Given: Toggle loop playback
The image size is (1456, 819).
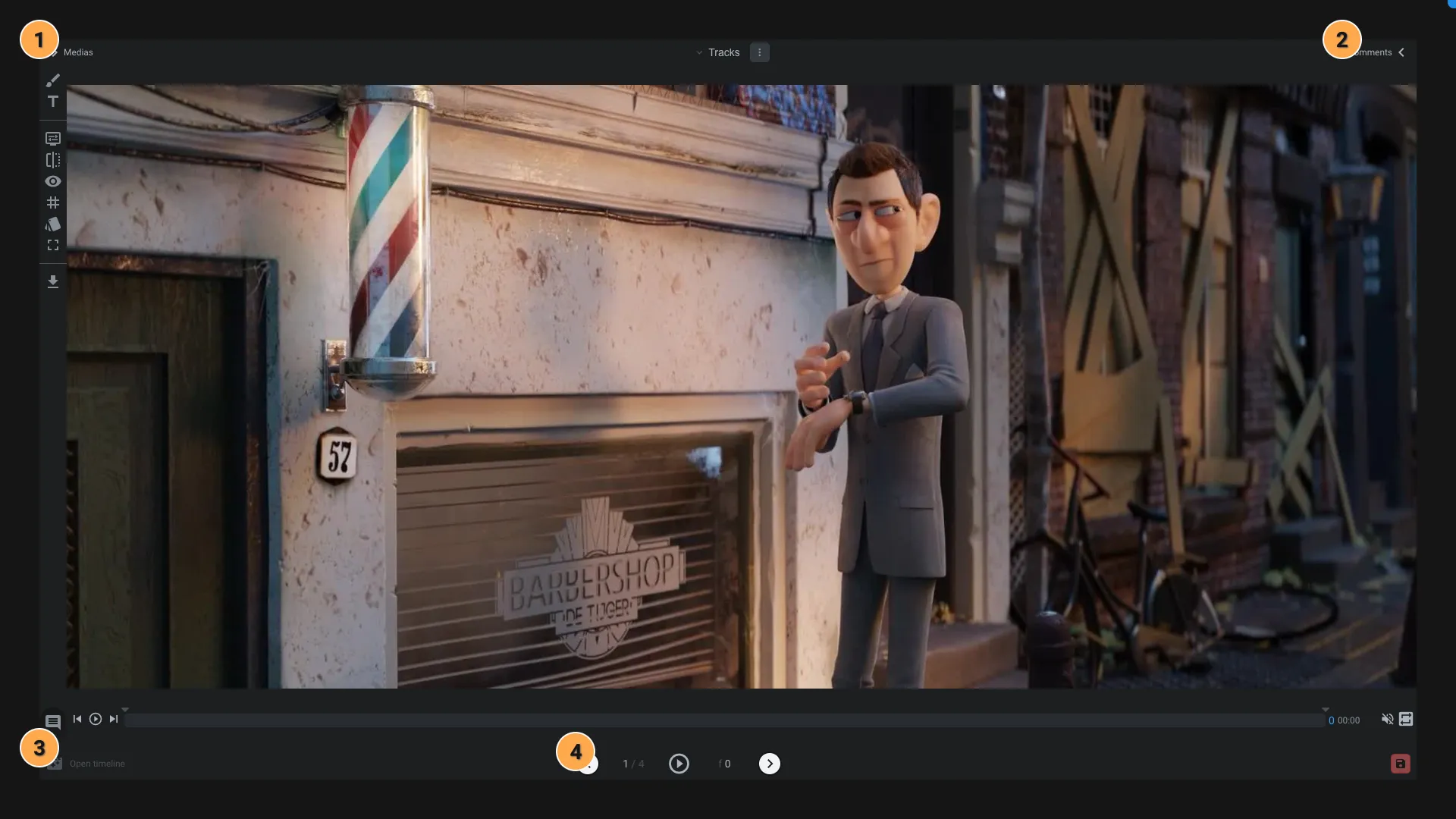Looking at the screenshot, I should 1406,719.
